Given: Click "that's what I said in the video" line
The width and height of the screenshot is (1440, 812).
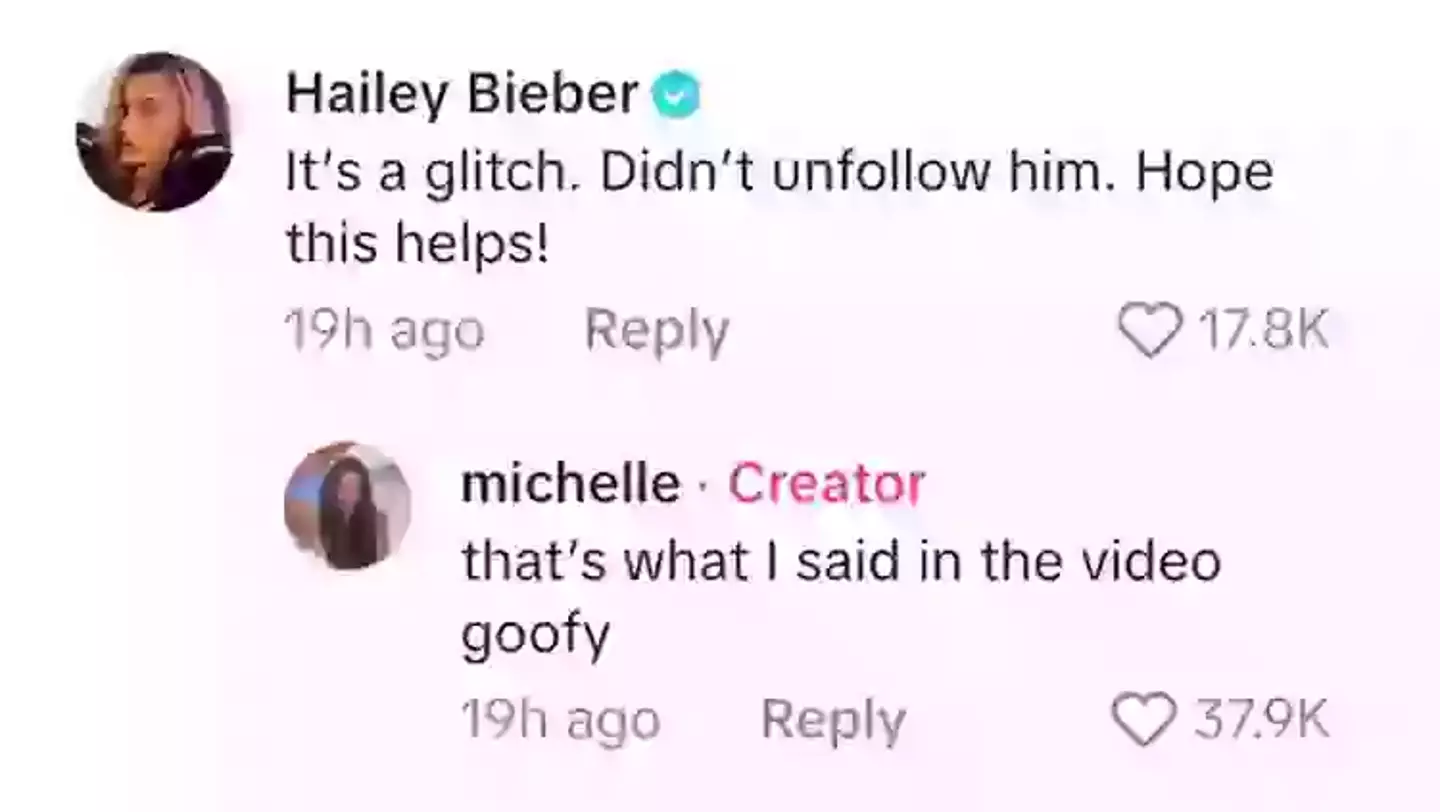Looking at the screenshot, I should click(841, 561).
